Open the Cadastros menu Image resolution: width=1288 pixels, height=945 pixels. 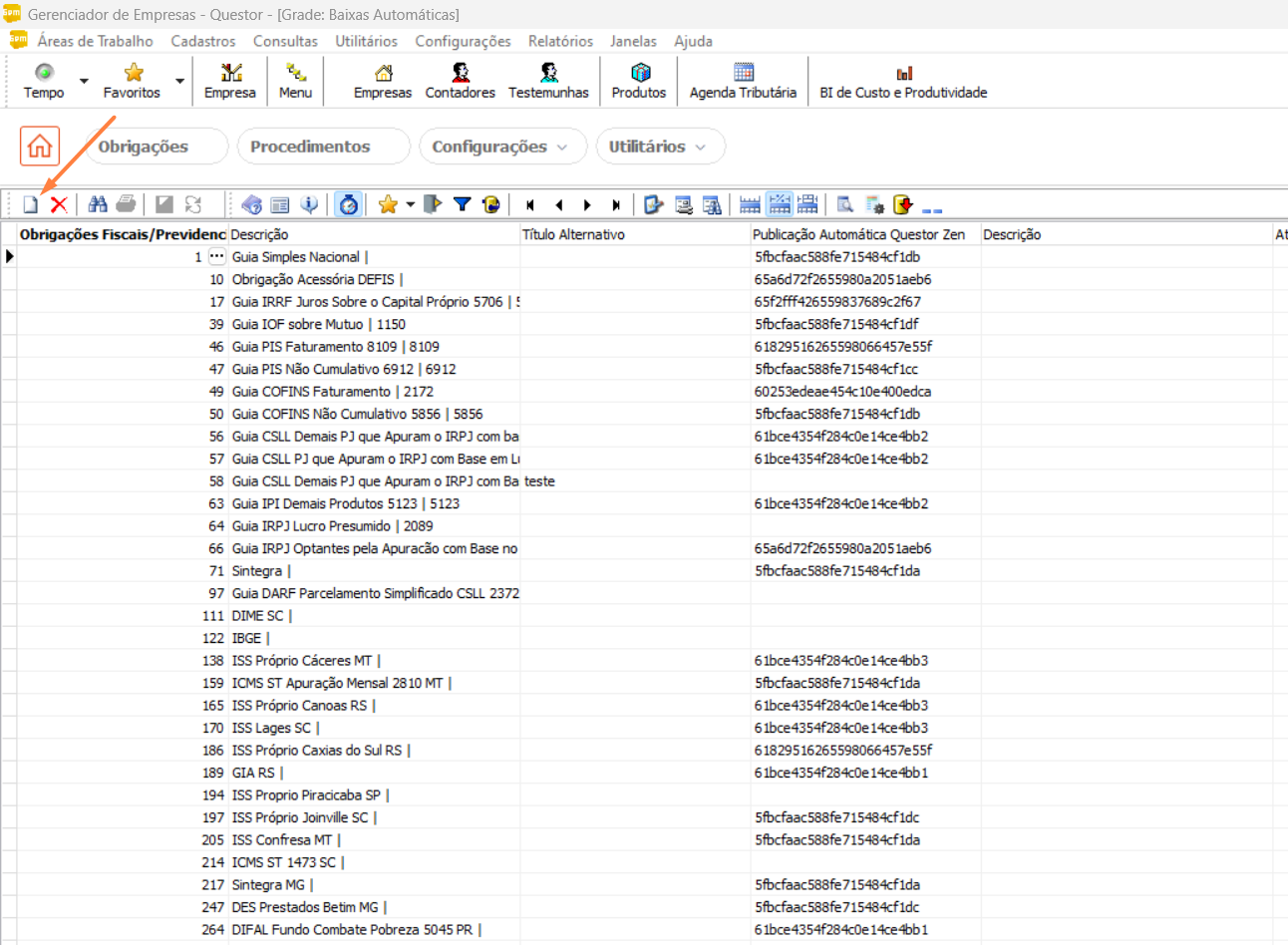pos(203,41)
